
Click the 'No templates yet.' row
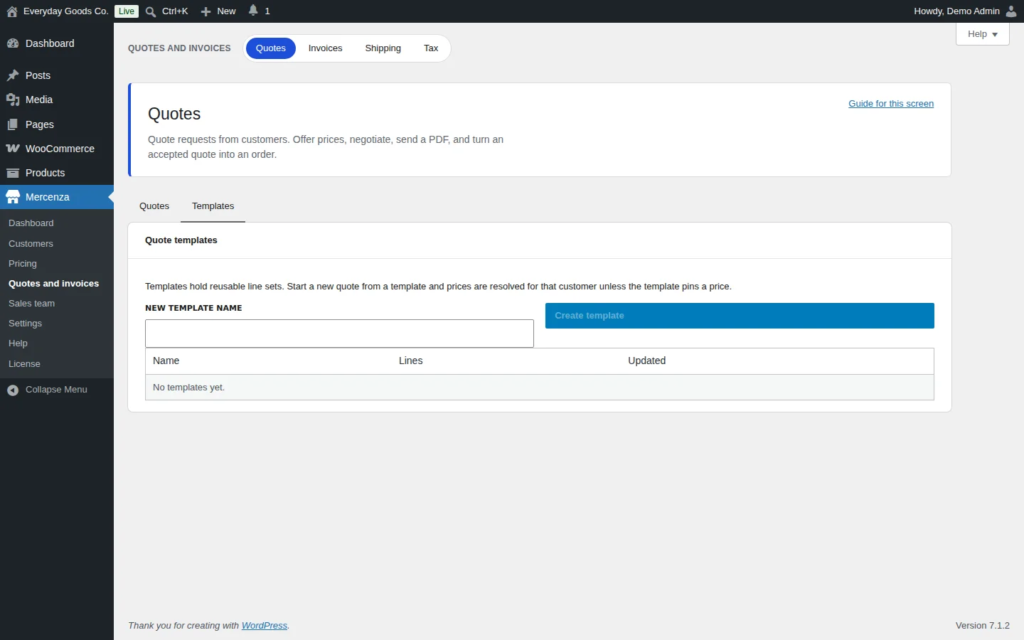pyautogui.click(x=539, y=387)
